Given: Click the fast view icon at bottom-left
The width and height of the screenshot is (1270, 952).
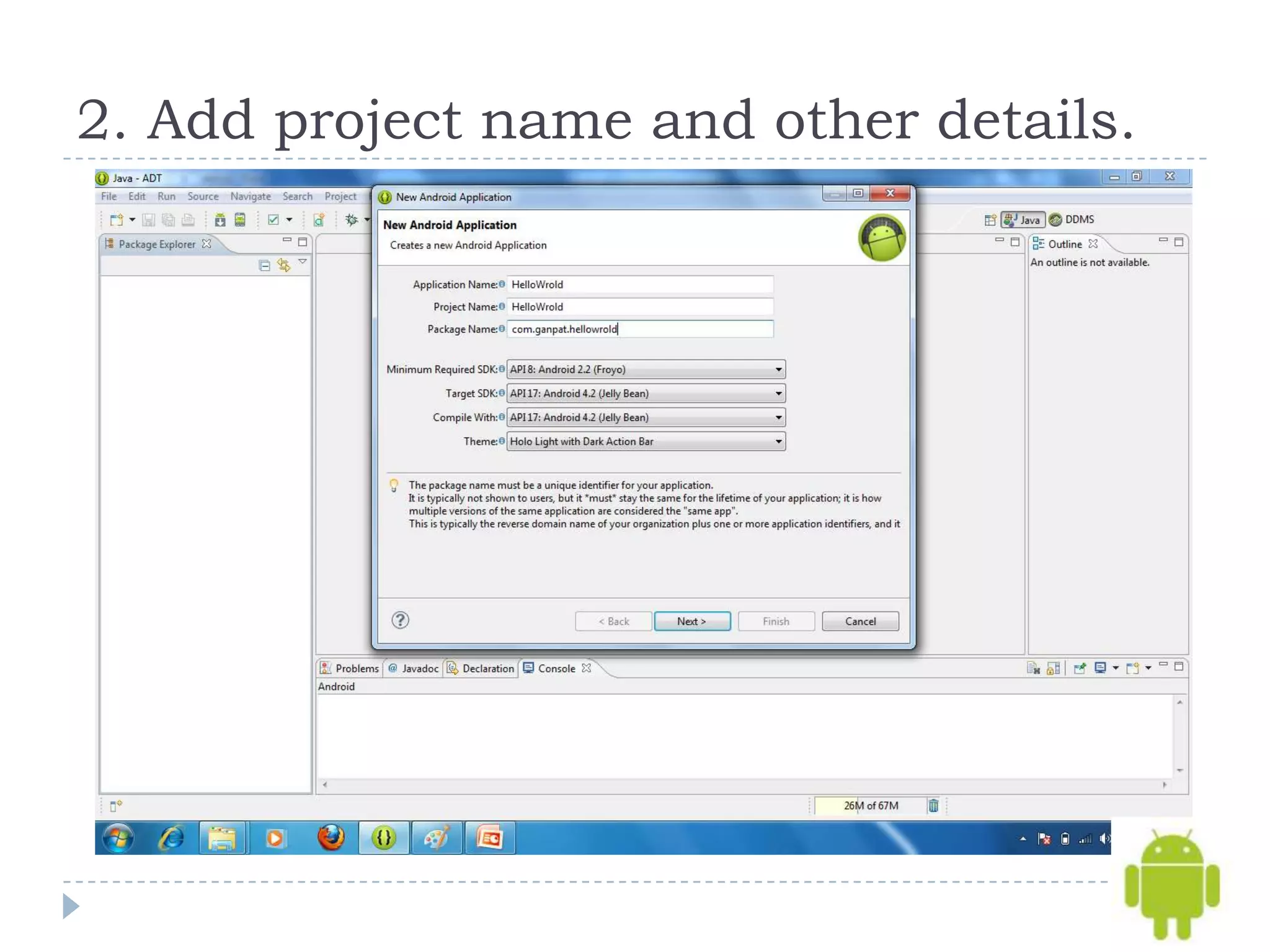Looking at the screenshot, I should (x=116, y=806).
